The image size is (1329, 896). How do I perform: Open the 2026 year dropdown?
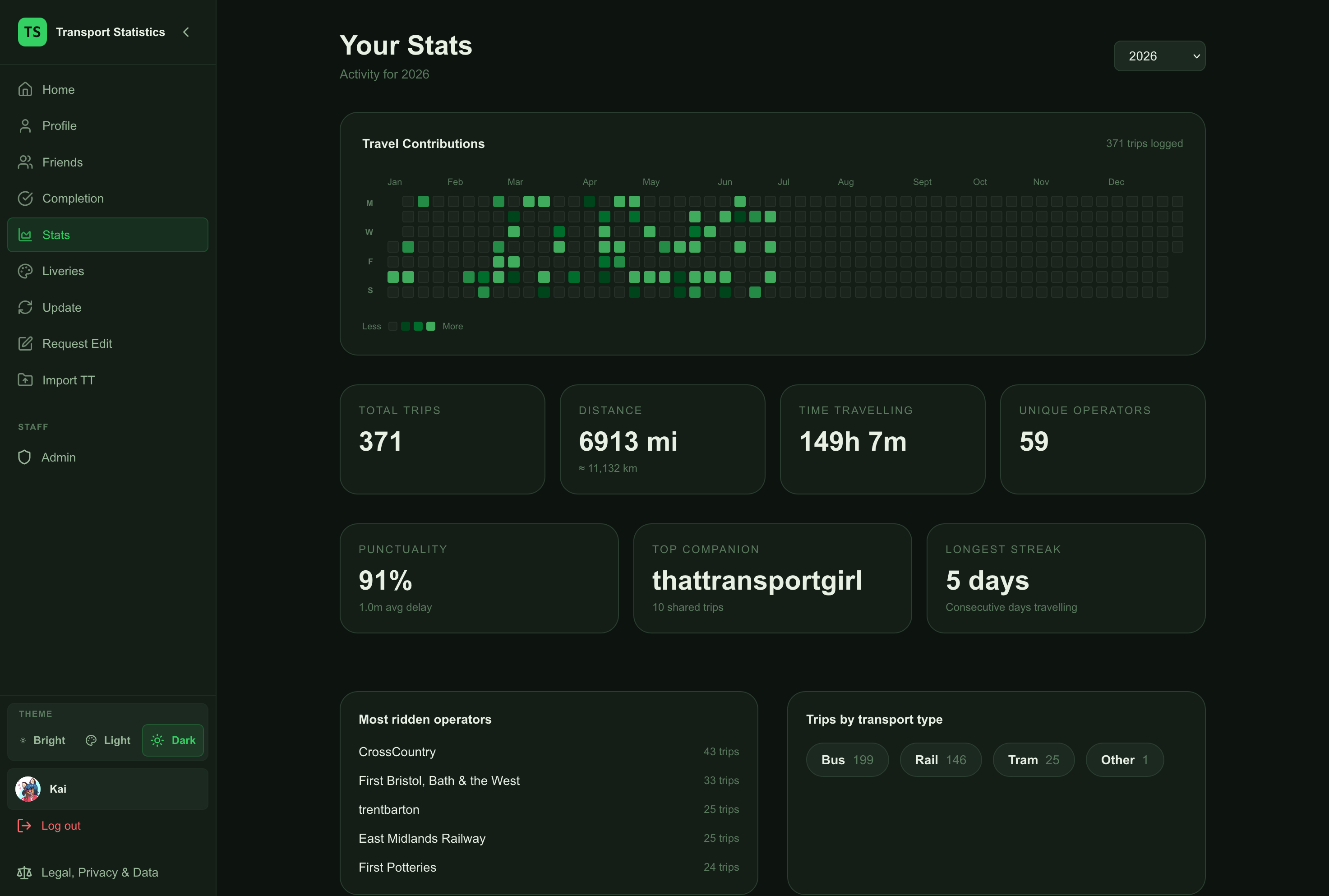coord(1159,56)
